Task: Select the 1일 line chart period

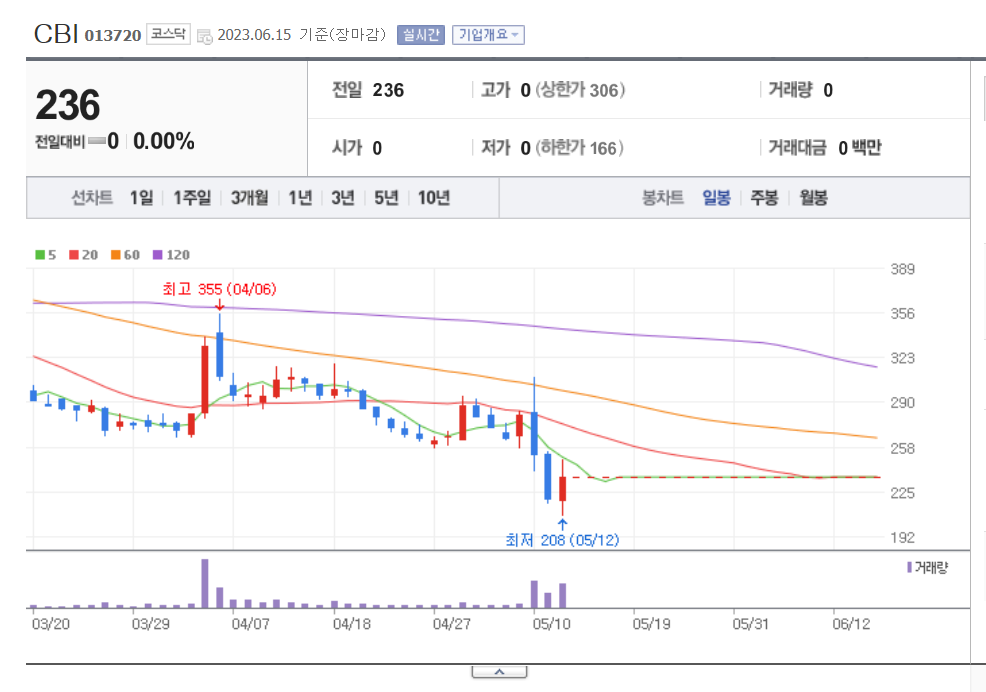Action: 141,198
